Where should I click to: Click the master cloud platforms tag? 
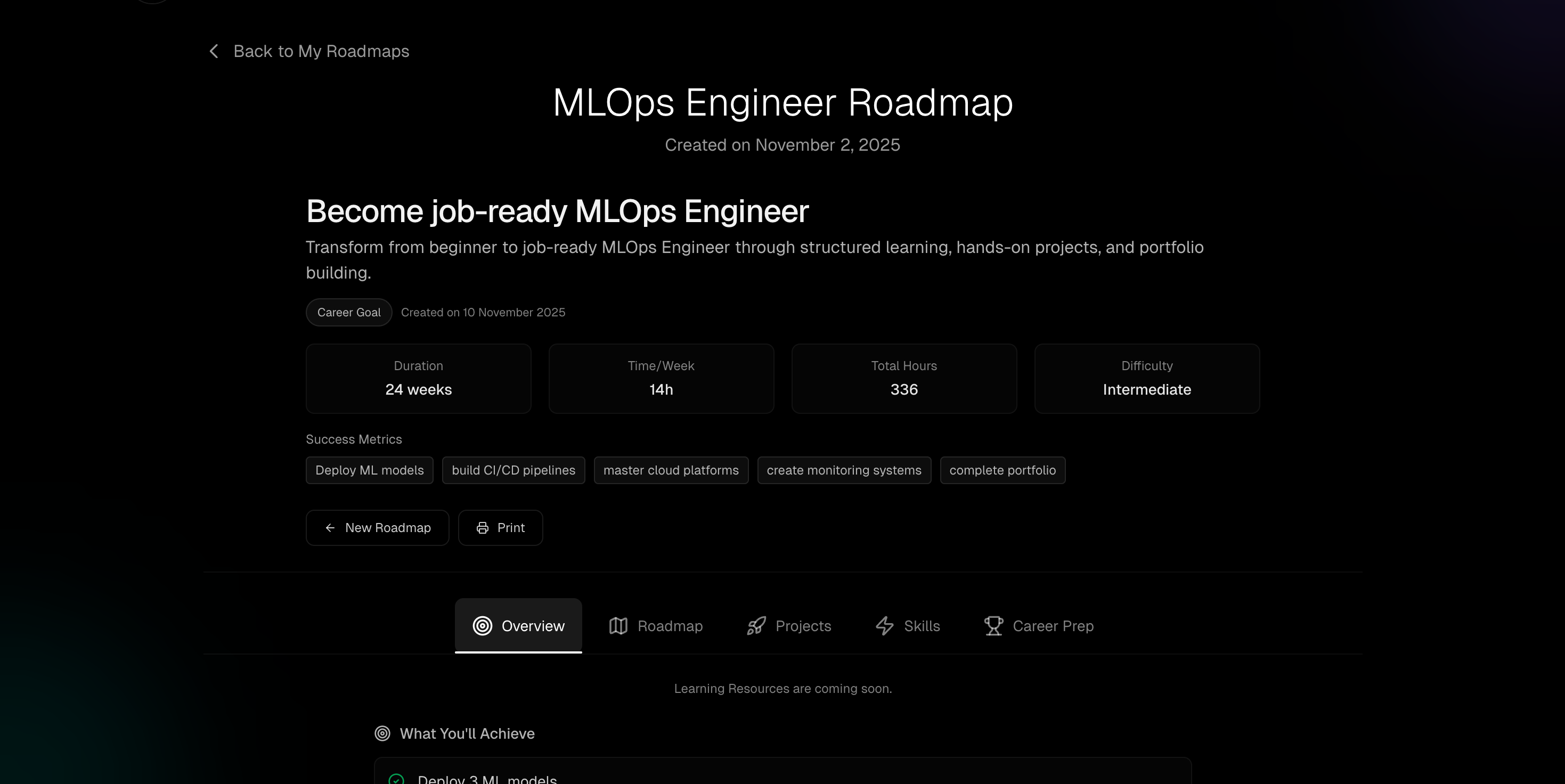click(x=671, y=471)
